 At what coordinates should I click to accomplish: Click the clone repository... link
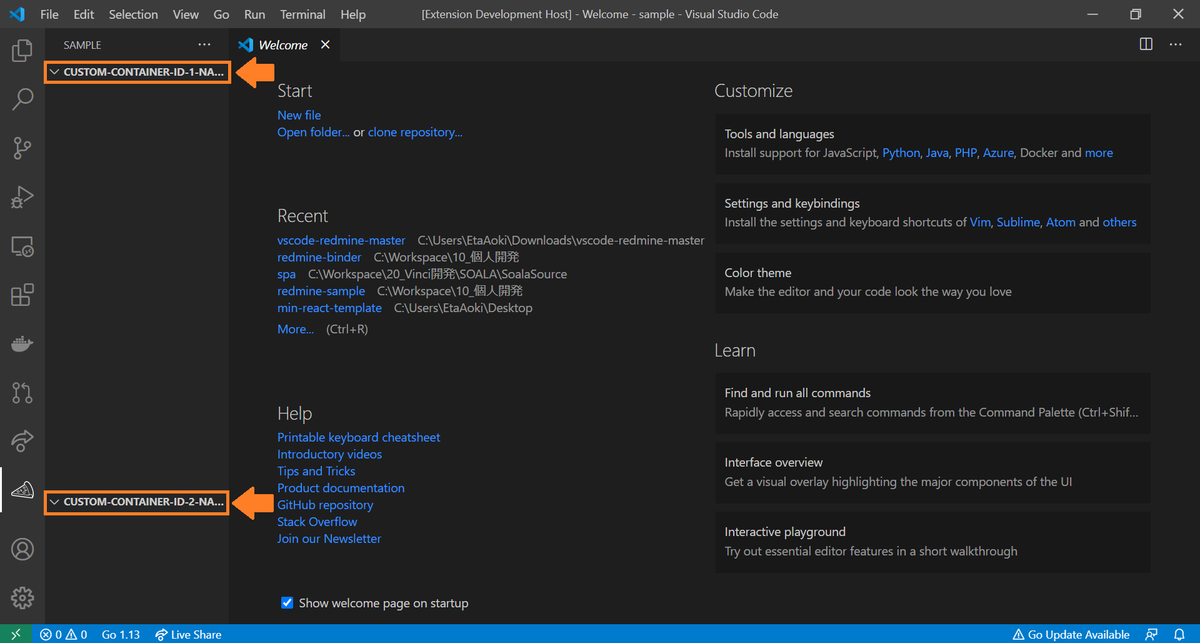[415, 132]
